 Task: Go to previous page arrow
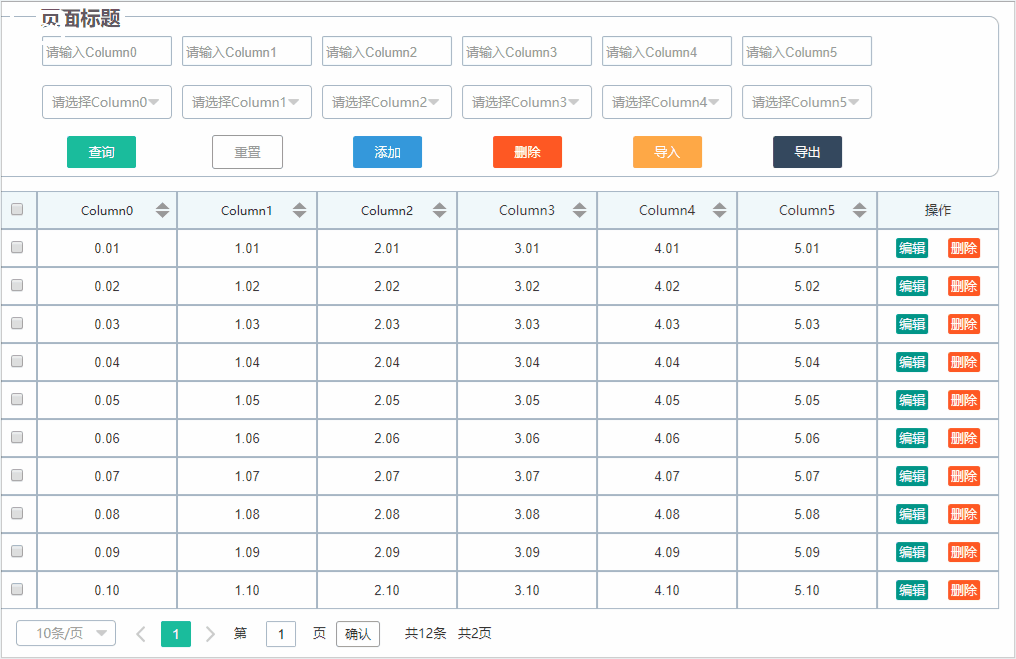(141, 634)
